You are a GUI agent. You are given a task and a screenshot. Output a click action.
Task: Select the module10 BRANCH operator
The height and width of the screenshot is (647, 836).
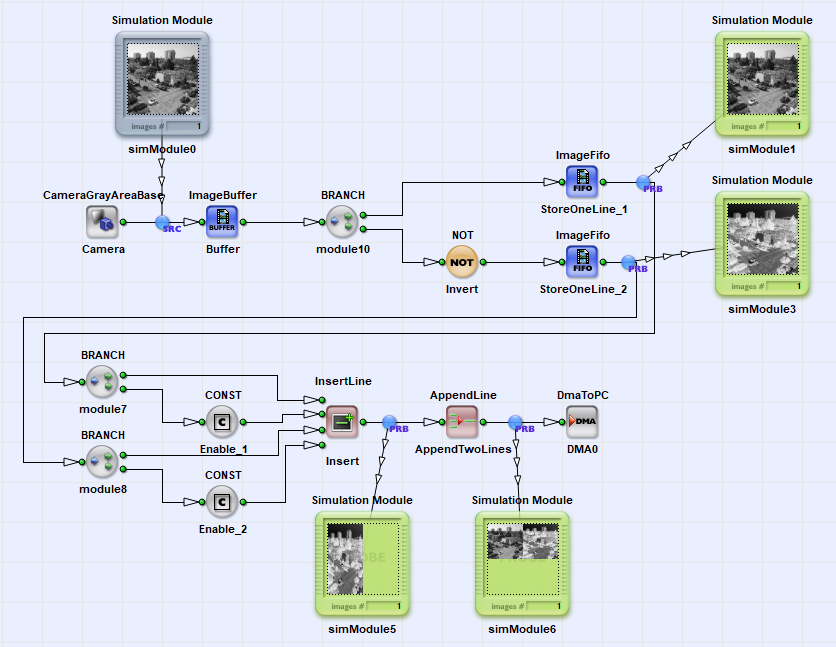point(341,221)
